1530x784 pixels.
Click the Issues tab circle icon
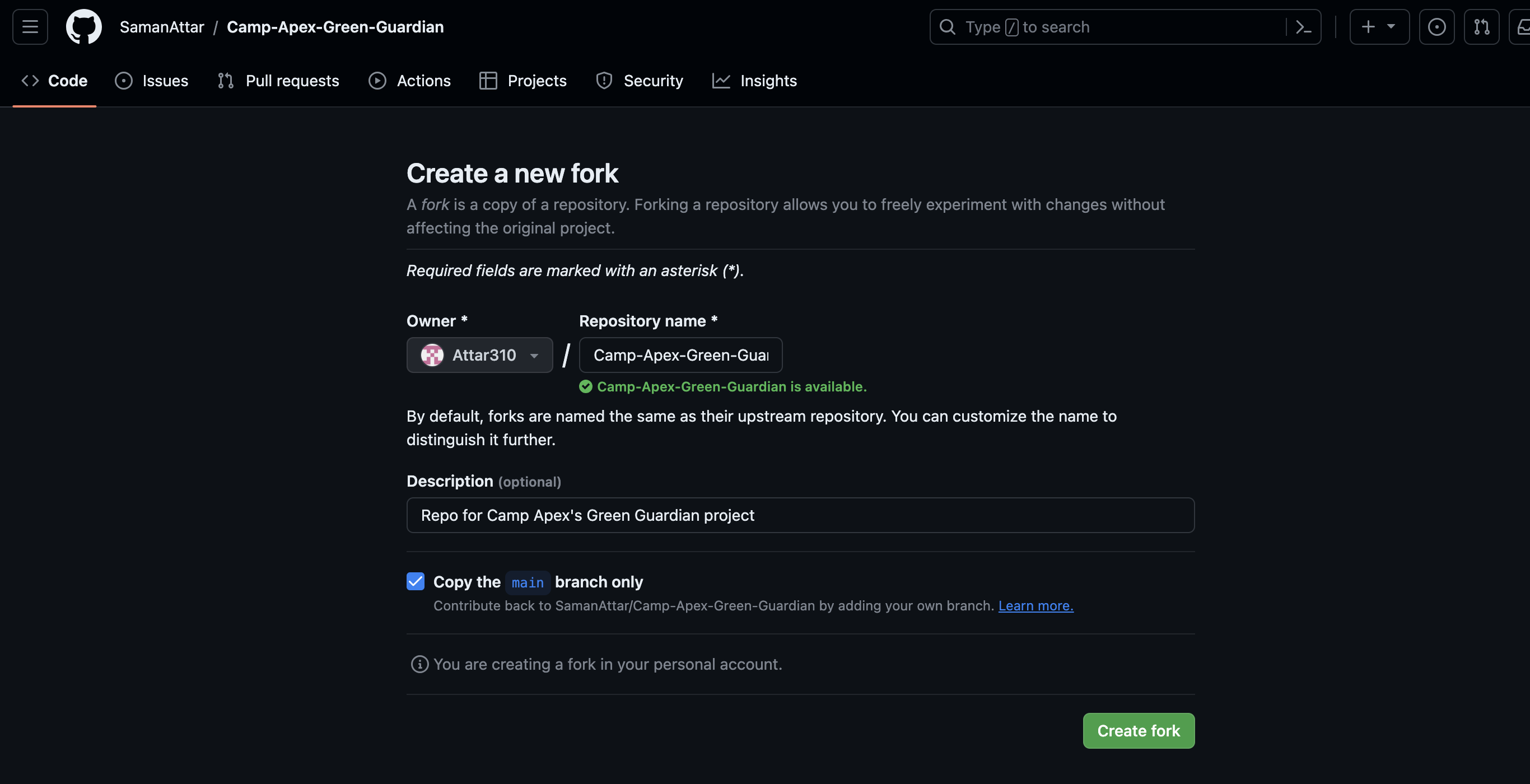coord(124,81)
